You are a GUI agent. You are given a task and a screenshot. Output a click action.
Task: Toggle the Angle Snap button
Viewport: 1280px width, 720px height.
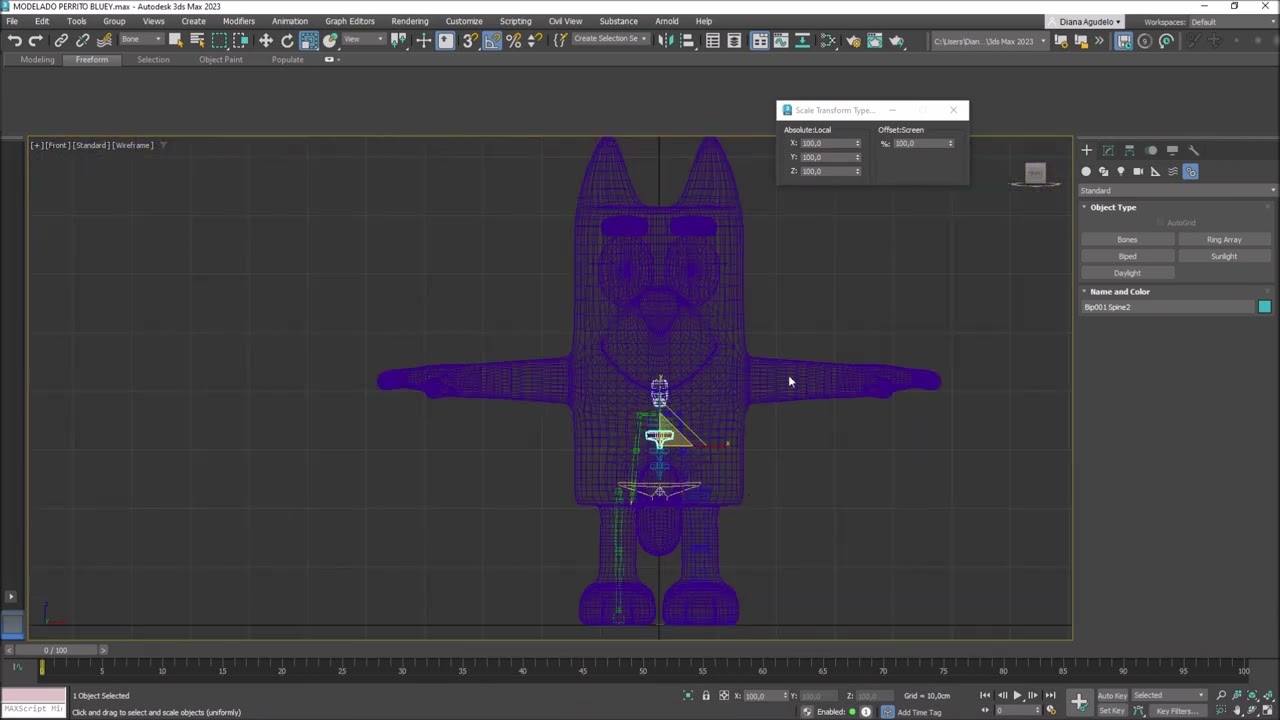coord(492,40)
